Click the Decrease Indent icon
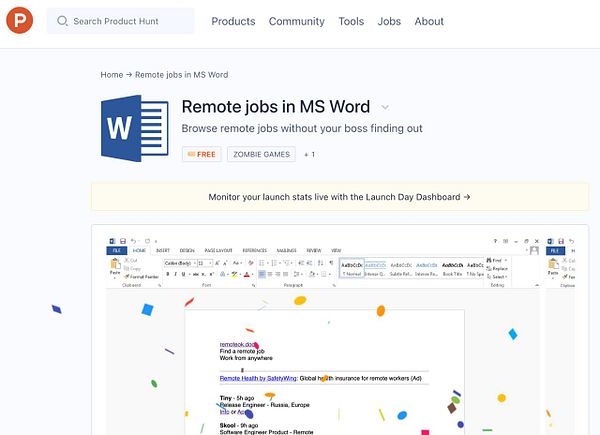The height and width of the screenshot is (435, 600). pos(301,263)
